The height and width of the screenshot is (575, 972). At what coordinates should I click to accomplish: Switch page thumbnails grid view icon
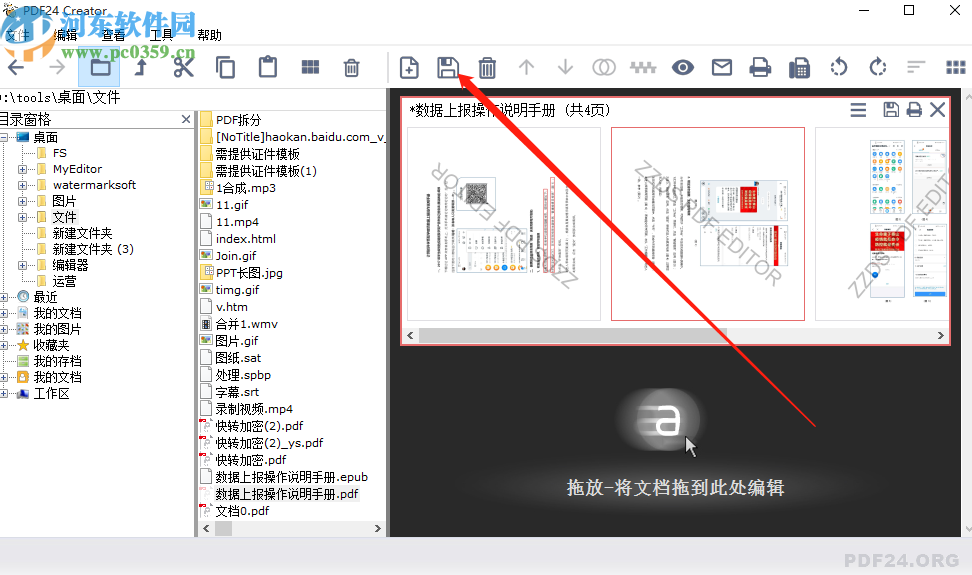[x=955, y=67]
